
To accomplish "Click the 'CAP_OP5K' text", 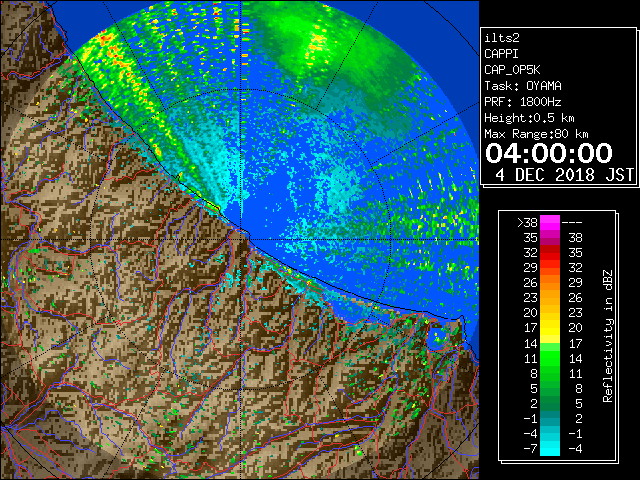I will pos(512,70).
